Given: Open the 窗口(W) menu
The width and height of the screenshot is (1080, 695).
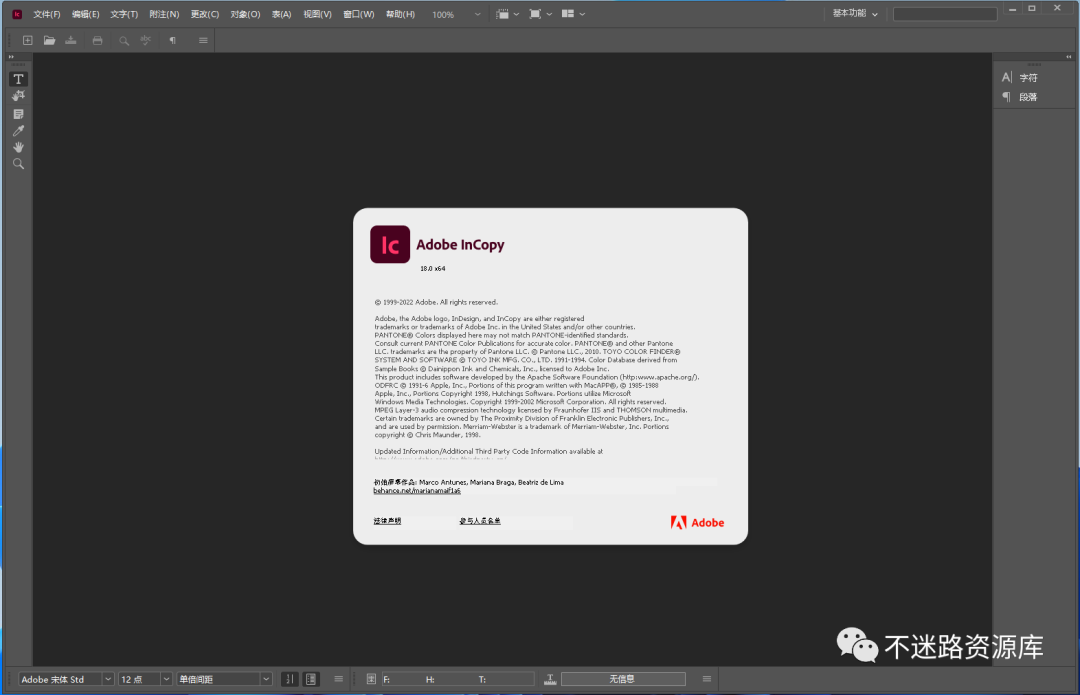Looking at the screenshot, I should tap(359, 14).
